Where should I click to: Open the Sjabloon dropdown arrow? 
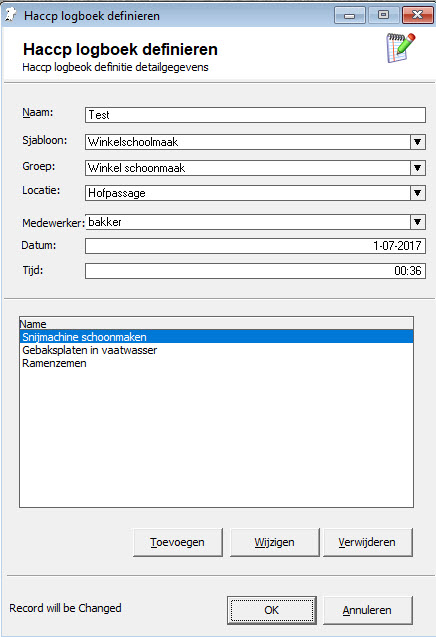coord(417,142)
